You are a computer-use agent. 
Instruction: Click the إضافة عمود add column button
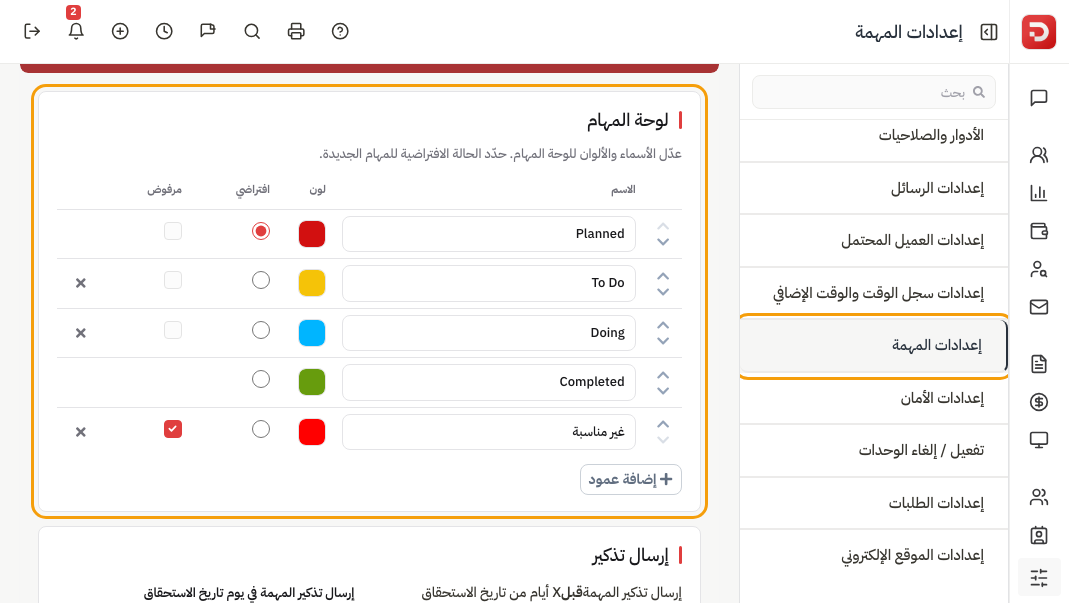(x=631, y=480)
